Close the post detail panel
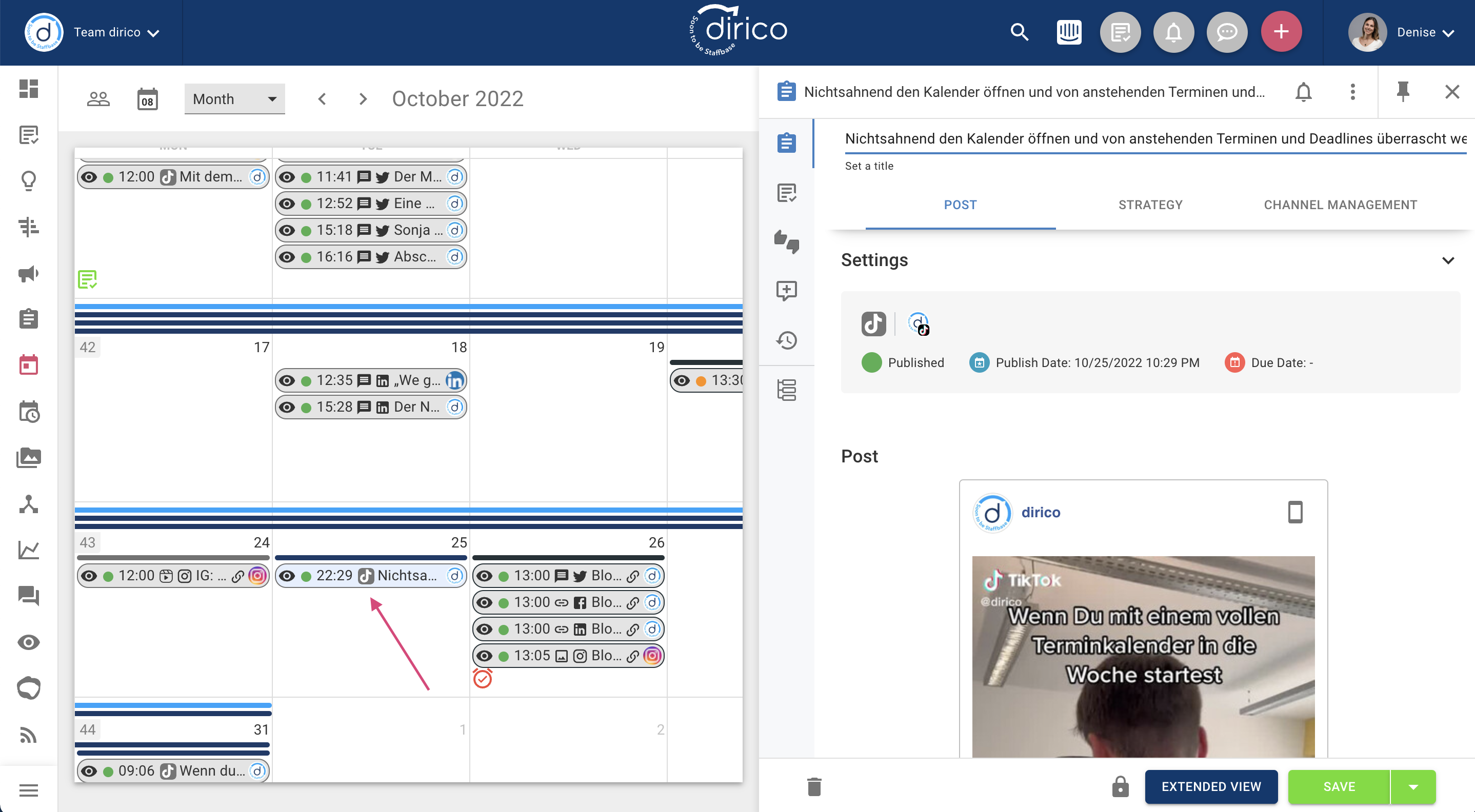 [x=1451, y=92]
